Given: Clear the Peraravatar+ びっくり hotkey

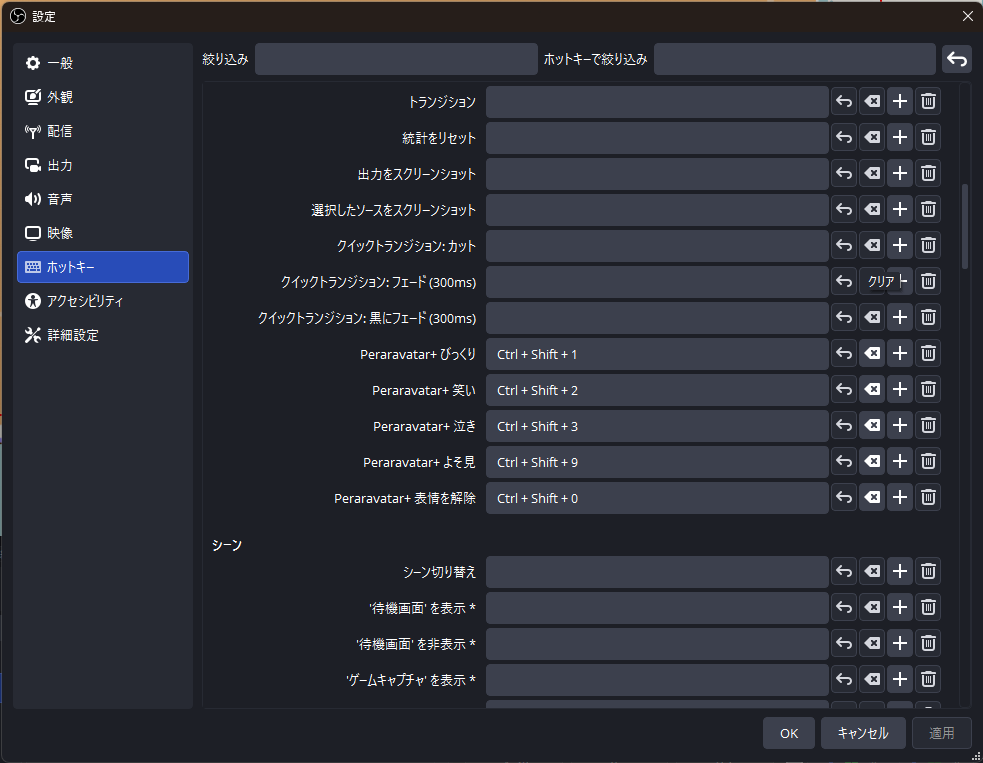Looking at the screenshot, I should click(872, 354).
